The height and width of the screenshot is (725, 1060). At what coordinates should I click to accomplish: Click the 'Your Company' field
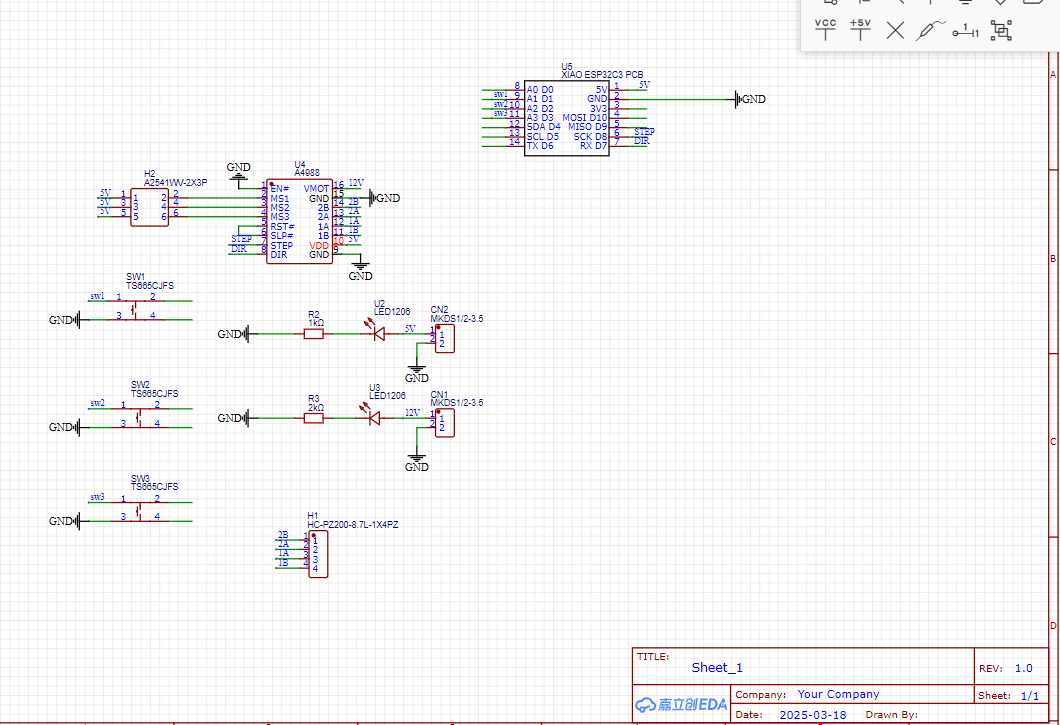point(838,694)
